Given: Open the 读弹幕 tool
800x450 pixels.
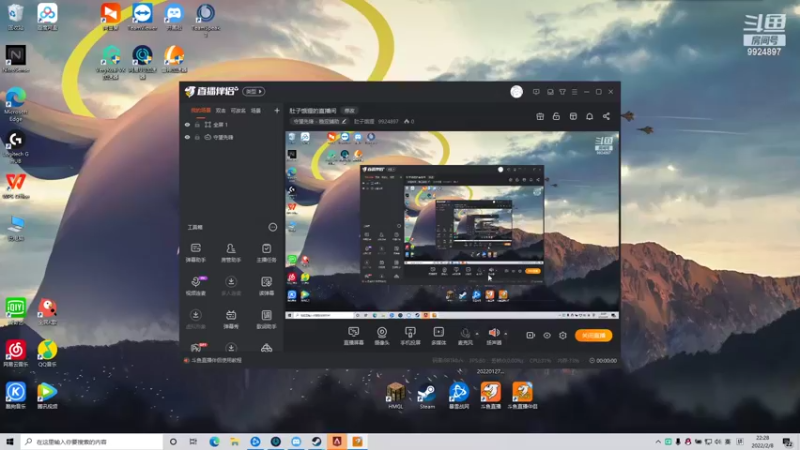Looking at the screenshot, I should [x=266, y=286].
